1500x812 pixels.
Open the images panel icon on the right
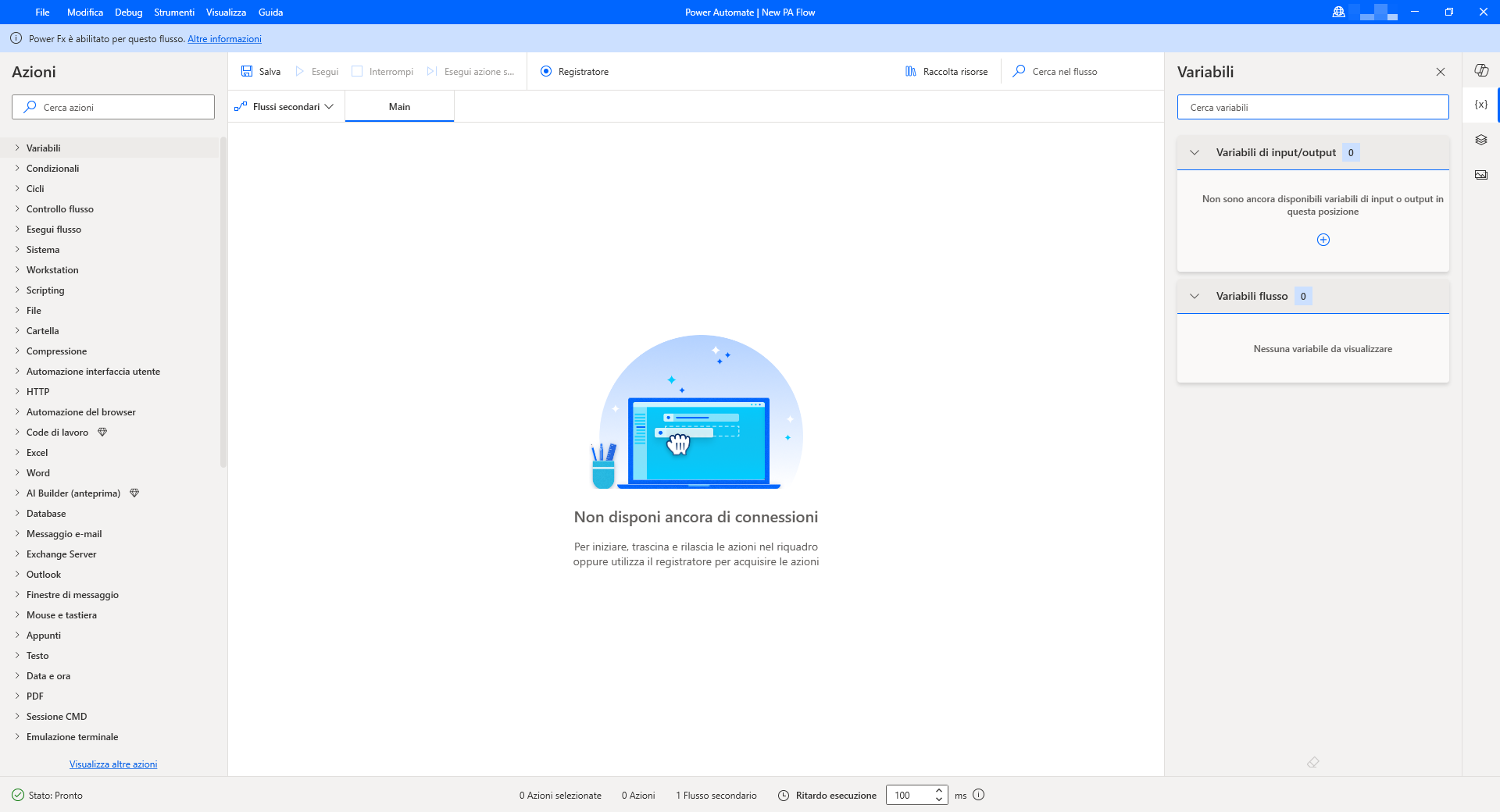[1480, 175]
